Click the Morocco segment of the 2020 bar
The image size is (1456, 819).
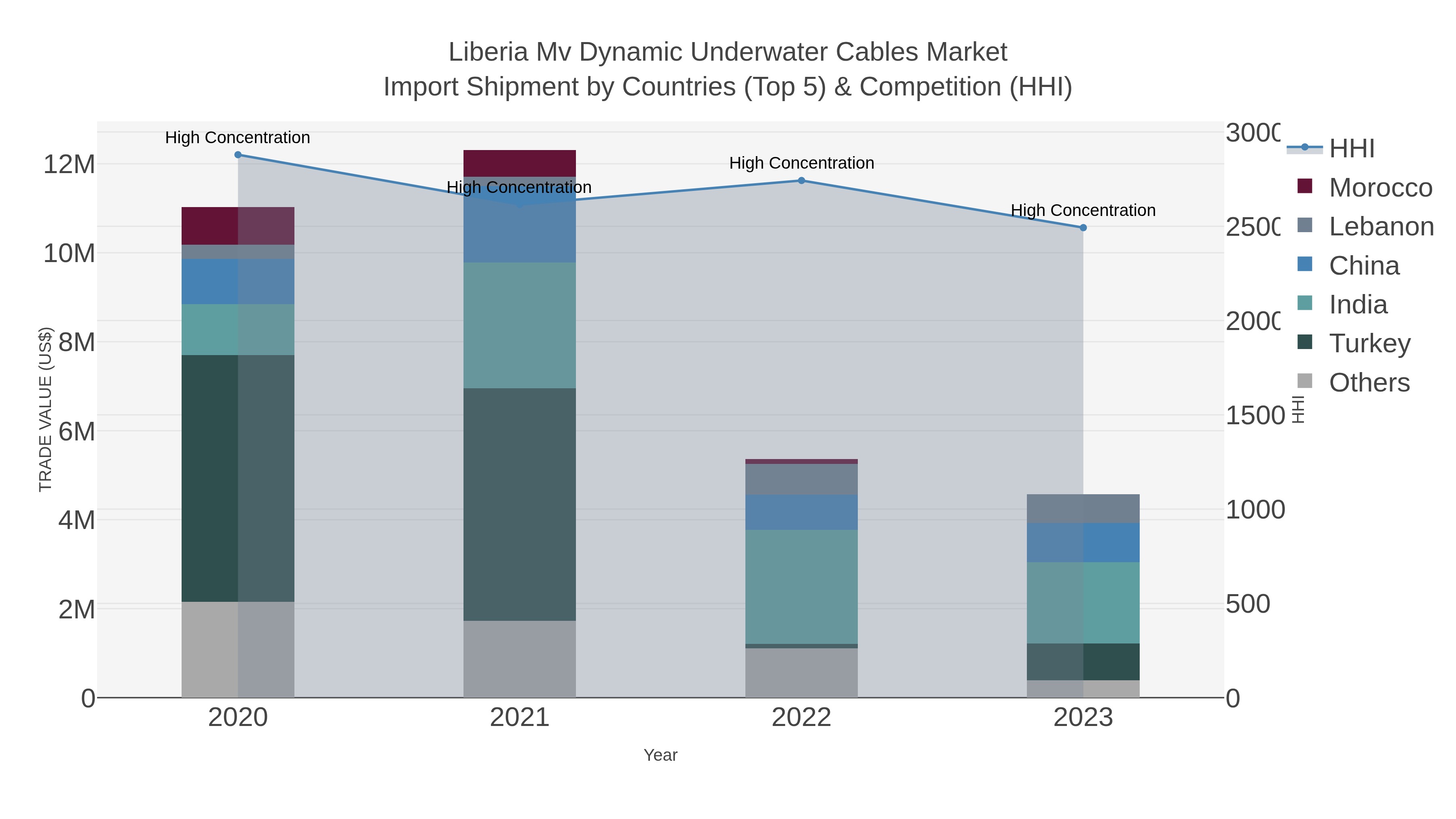(238, 226)
